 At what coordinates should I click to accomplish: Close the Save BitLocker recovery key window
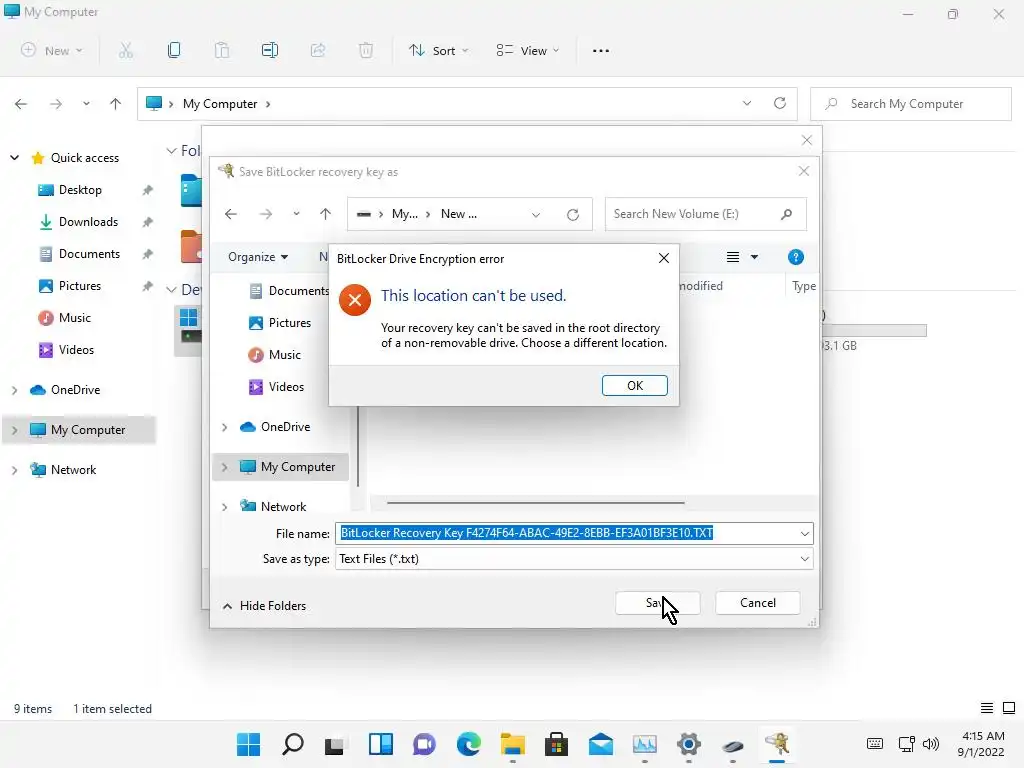click(x=804, y=171)
